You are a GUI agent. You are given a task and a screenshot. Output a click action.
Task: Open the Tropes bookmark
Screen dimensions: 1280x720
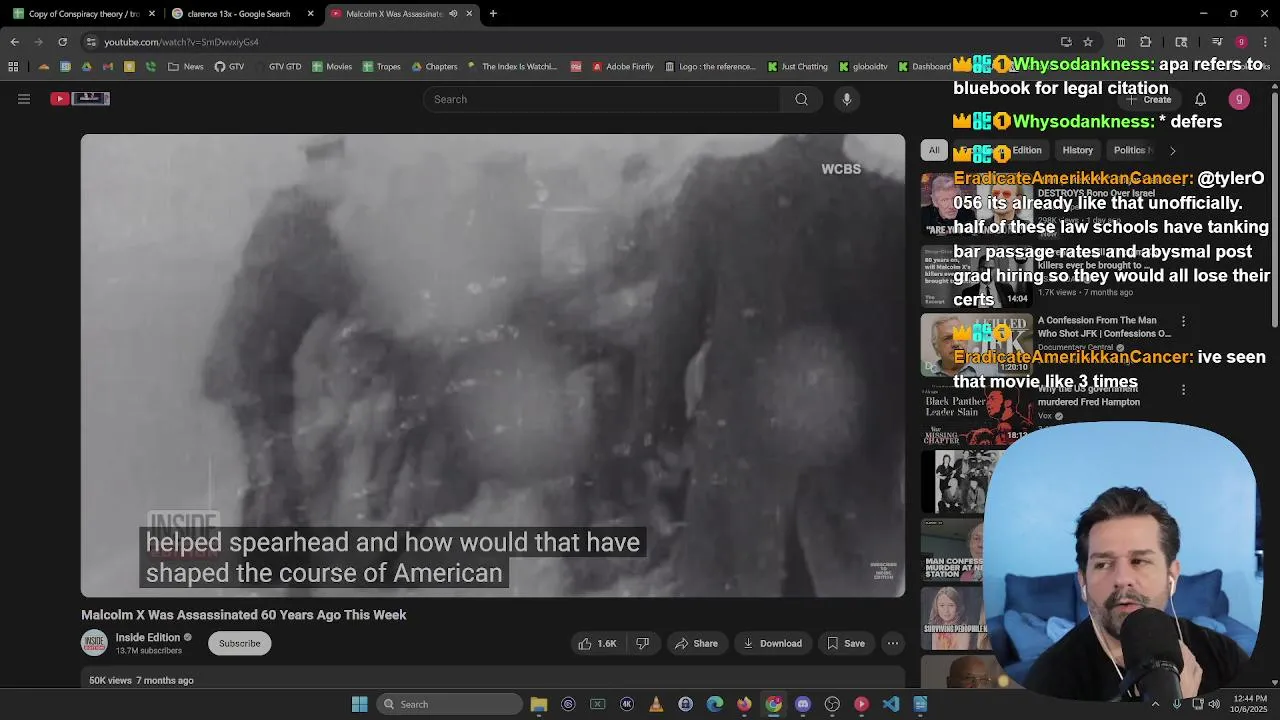tap(382, 67)
